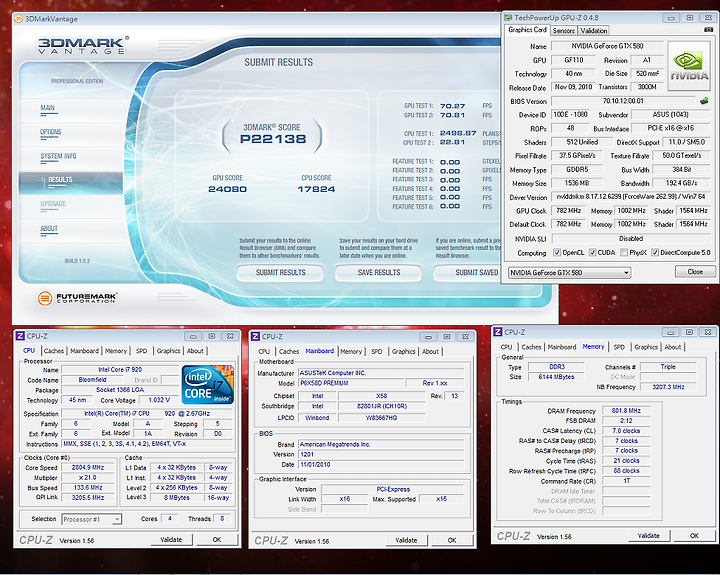Screen dimensions: 720x575
Task: Click OK in the CPU-Z CPU window
Action: [217, 540]
